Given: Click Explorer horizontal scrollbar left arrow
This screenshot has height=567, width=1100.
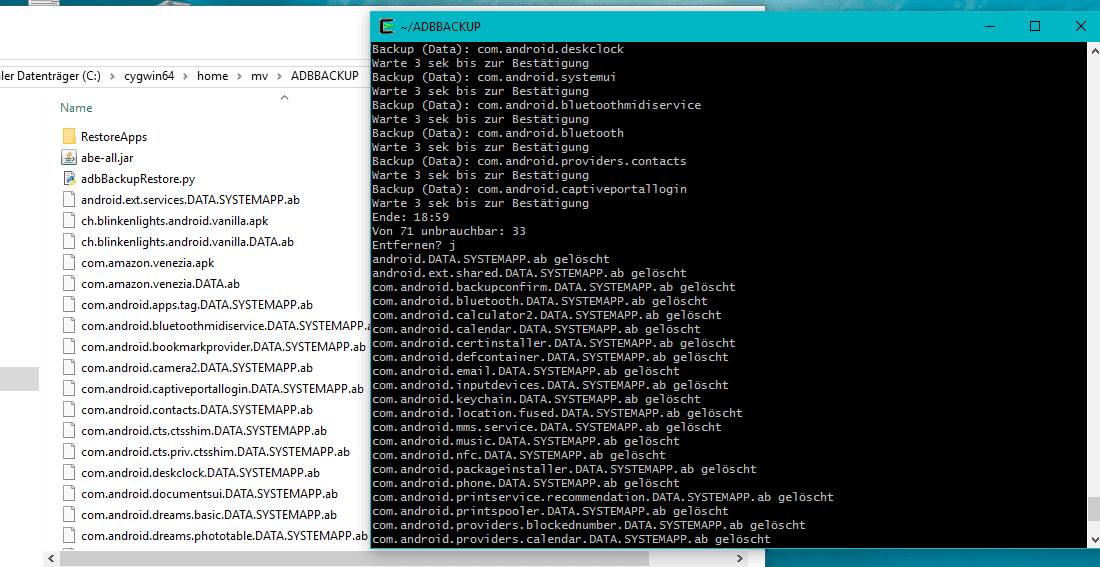Looking at the screenshot, I should tap(49, 559).
